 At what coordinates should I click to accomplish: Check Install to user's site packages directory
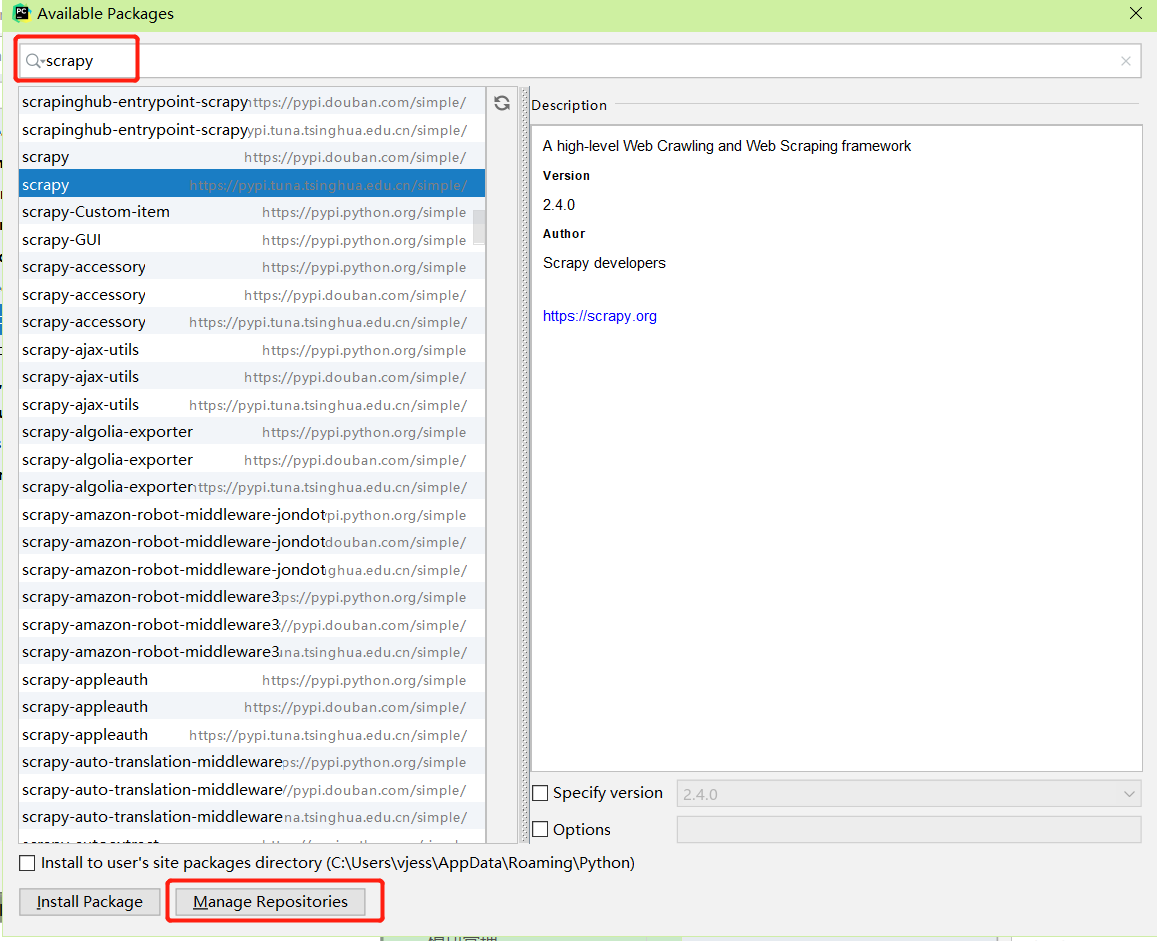27,863
